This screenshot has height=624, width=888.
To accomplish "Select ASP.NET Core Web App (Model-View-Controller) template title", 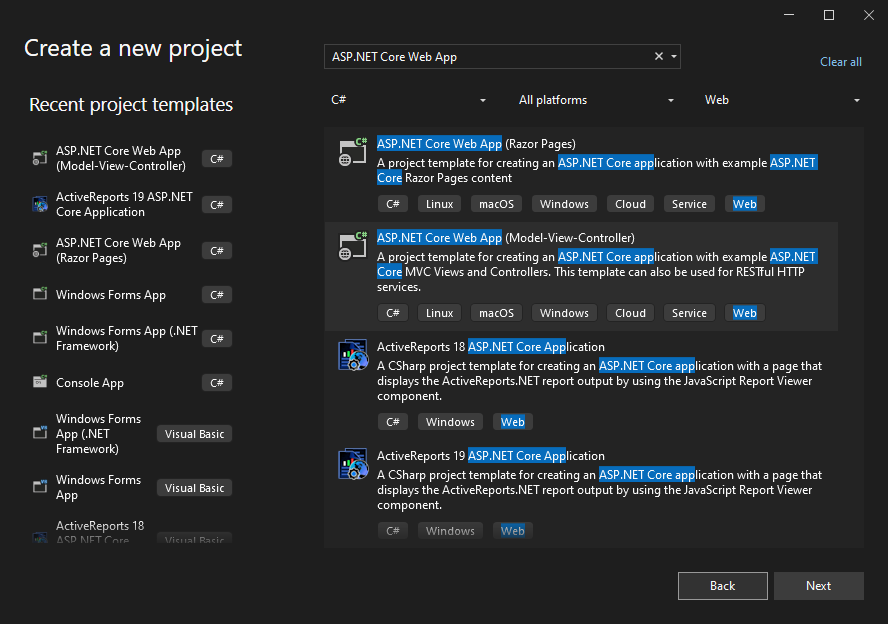I will pyautogui.click(x=506, y=238).
